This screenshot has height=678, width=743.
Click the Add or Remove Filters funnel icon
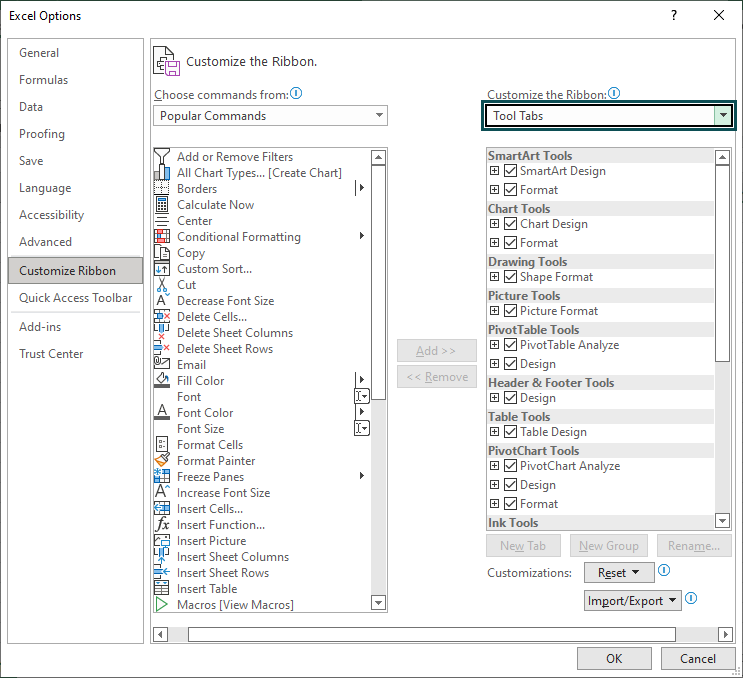[x=162, y=156]
